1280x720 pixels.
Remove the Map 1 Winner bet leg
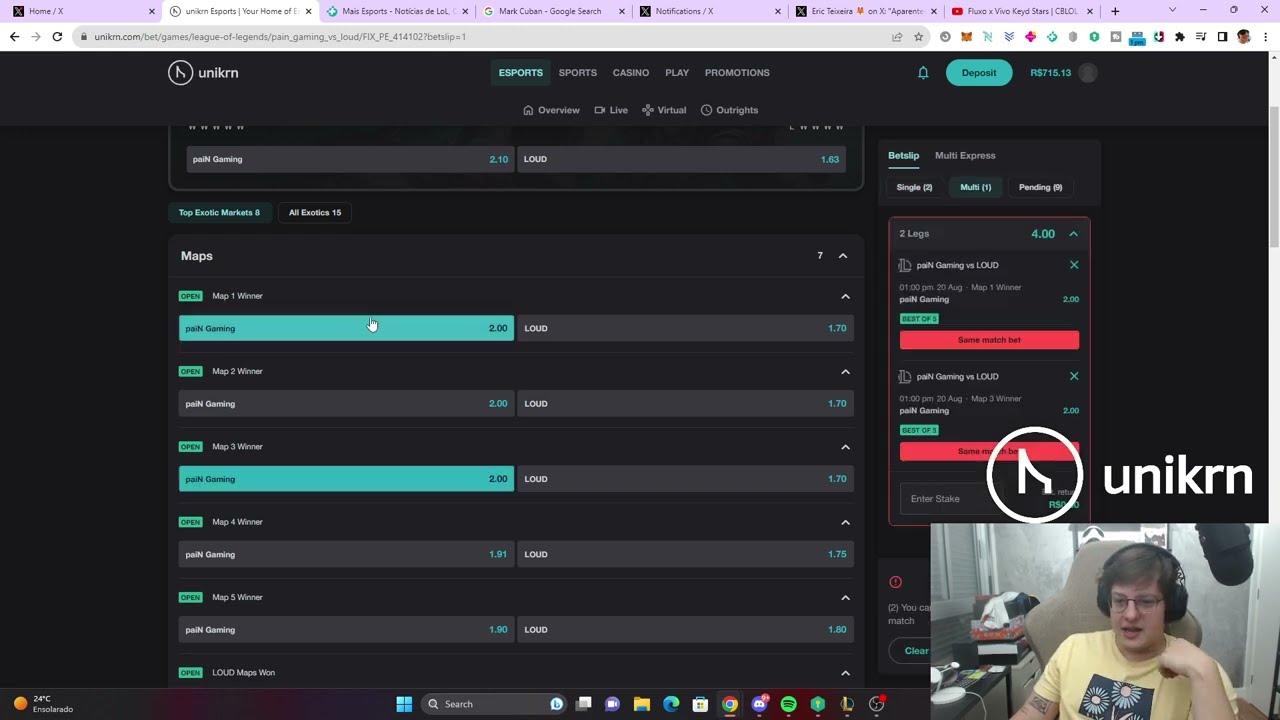click(1074, 265)
